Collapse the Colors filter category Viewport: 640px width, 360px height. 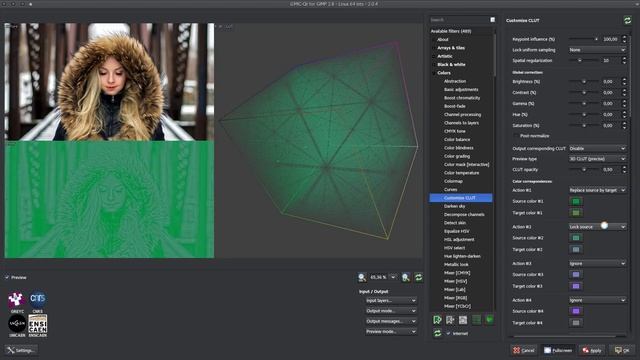[x=433, y=73]
